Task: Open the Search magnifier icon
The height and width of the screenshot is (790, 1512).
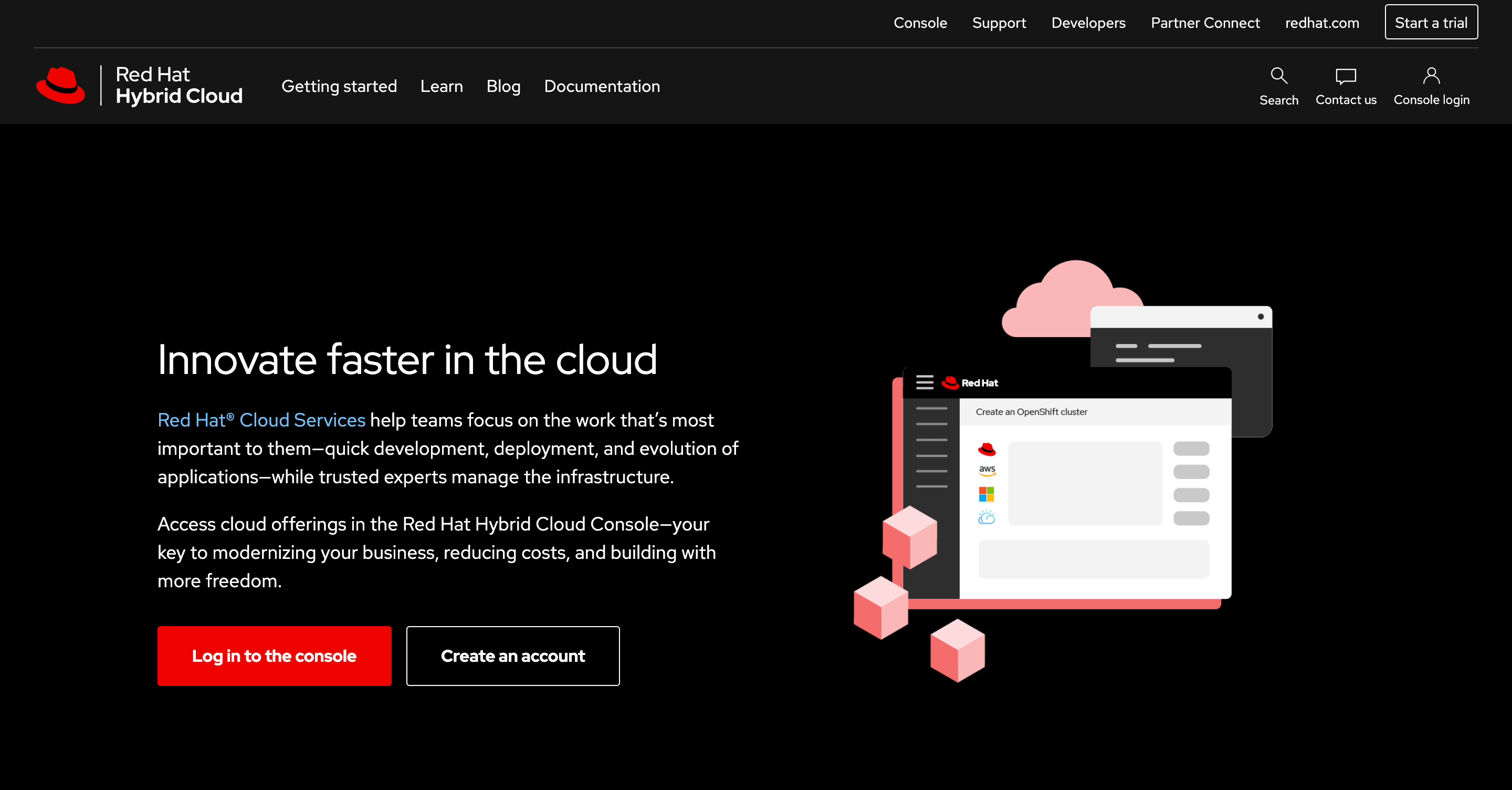Action: click(1278, 76)
